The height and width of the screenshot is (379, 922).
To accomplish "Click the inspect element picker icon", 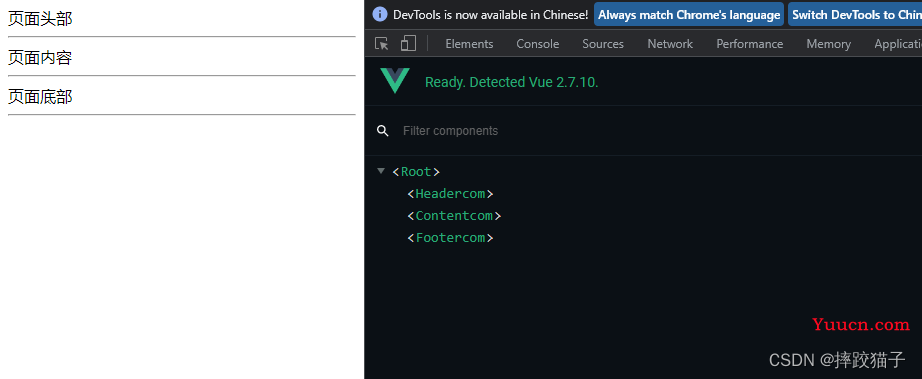I will 382,43.
